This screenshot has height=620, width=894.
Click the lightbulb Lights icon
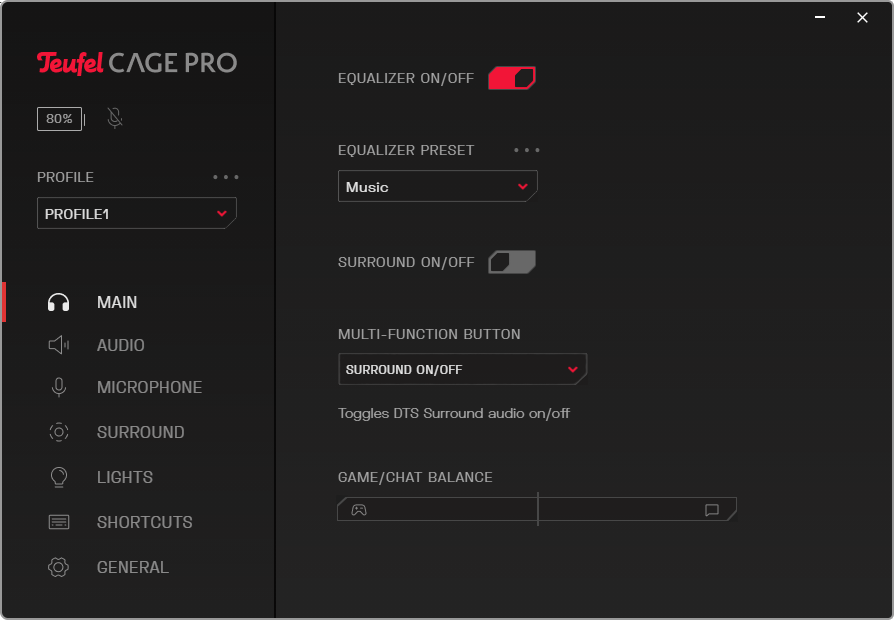click(x=59, y=477)
